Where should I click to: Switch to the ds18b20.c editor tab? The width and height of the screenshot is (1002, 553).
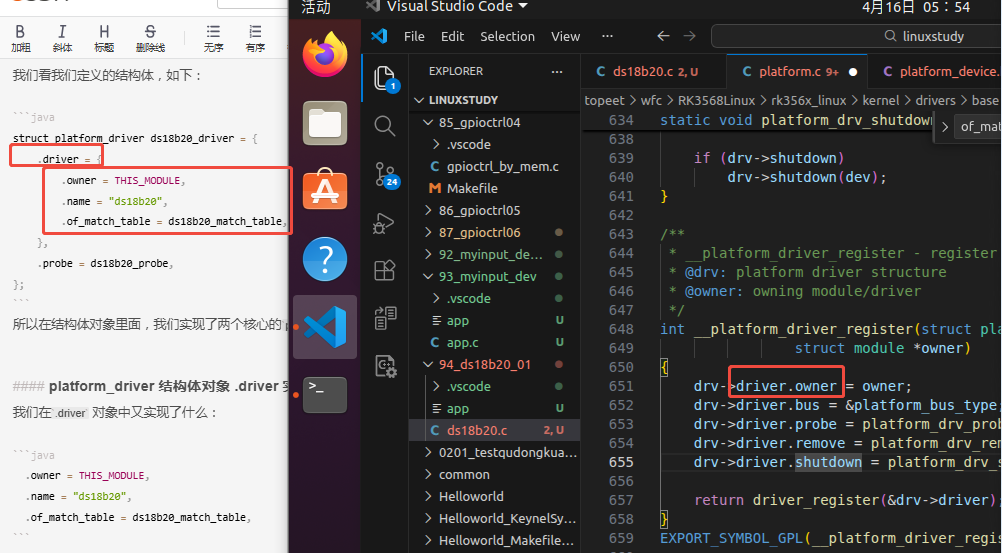(653, 72)
